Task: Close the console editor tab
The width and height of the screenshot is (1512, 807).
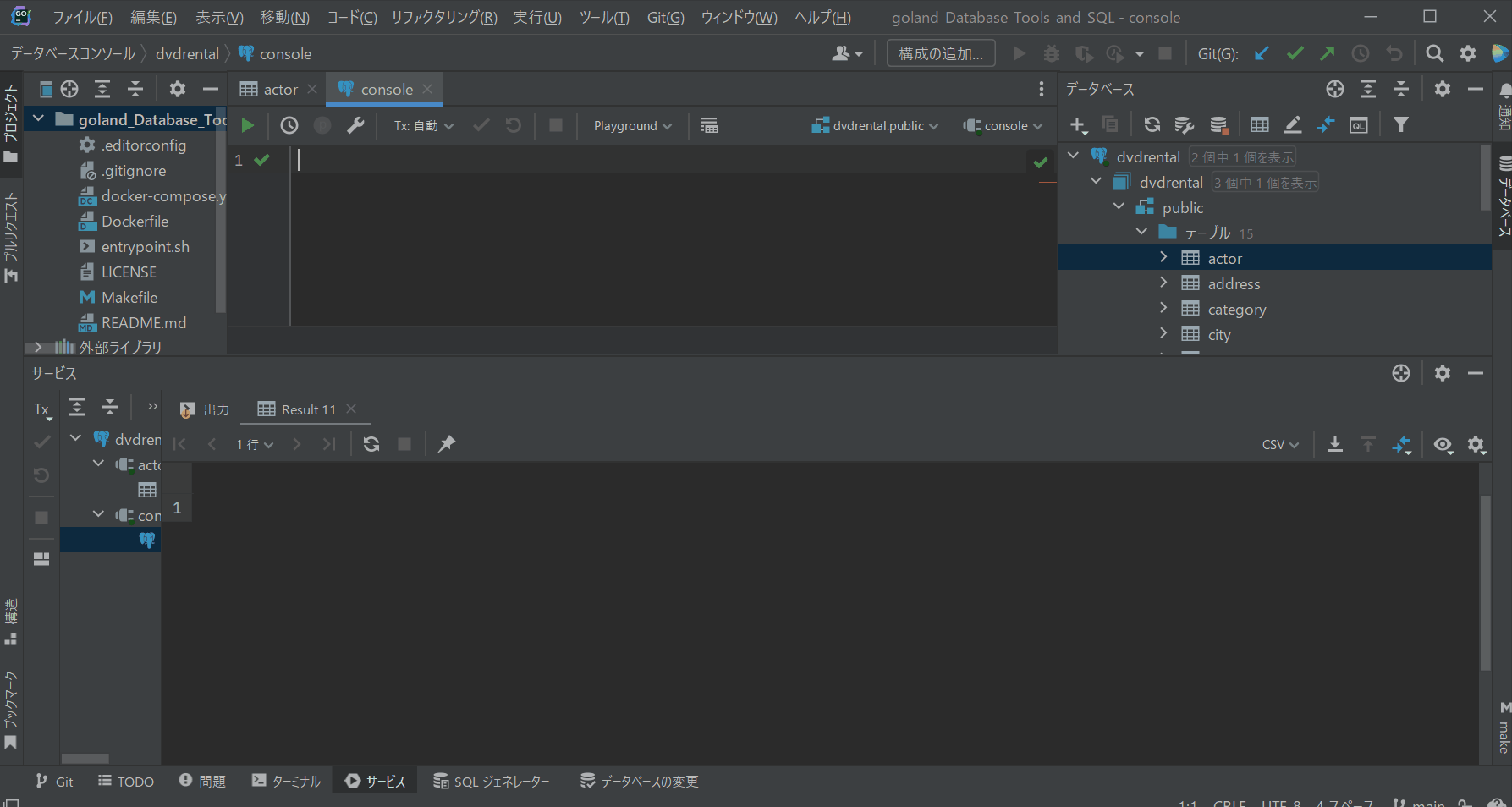Action: click(427, 89)
